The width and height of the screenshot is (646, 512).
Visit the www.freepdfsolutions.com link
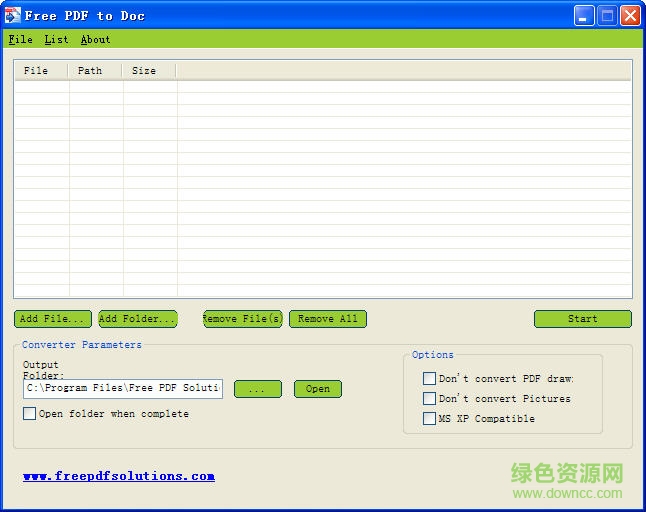[119, 476]
